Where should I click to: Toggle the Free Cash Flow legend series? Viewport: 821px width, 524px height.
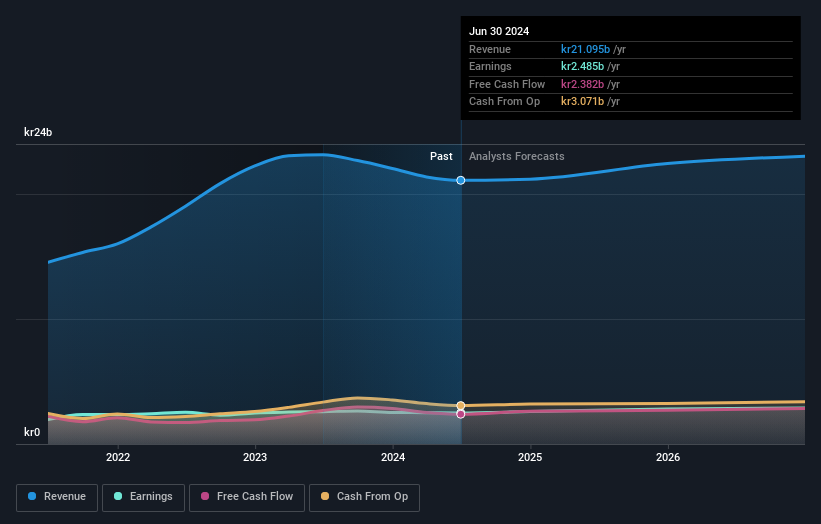click(247, 497)
